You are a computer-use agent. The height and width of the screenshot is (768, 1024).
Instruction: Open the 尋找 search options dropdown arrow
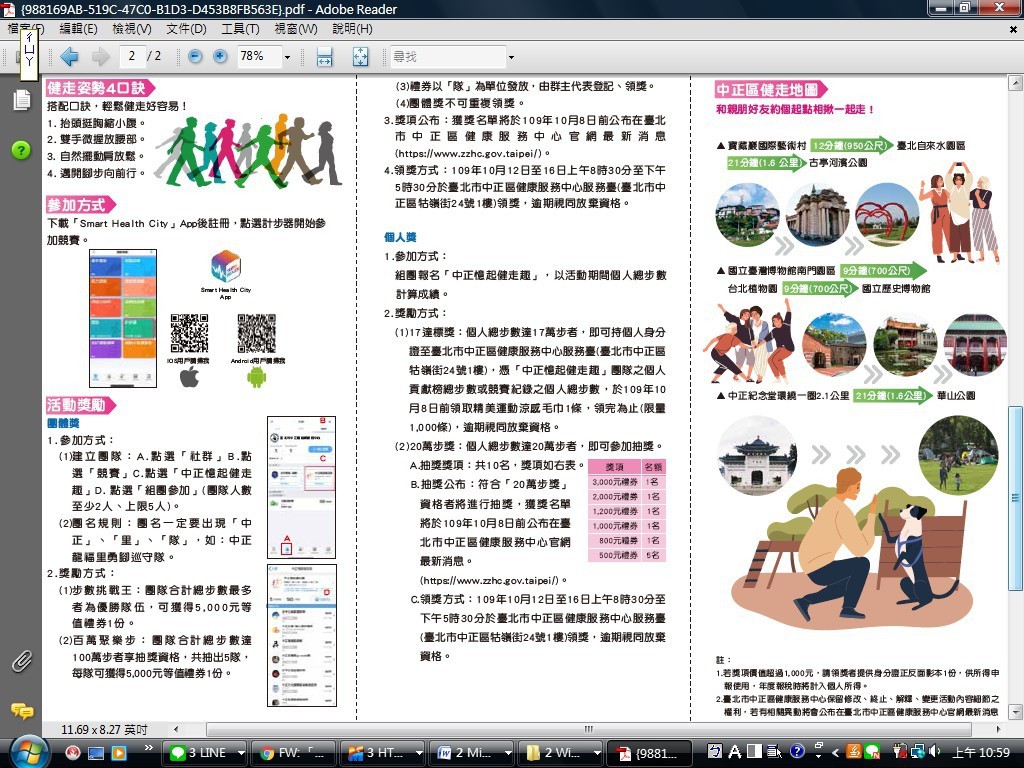point(511,57)
